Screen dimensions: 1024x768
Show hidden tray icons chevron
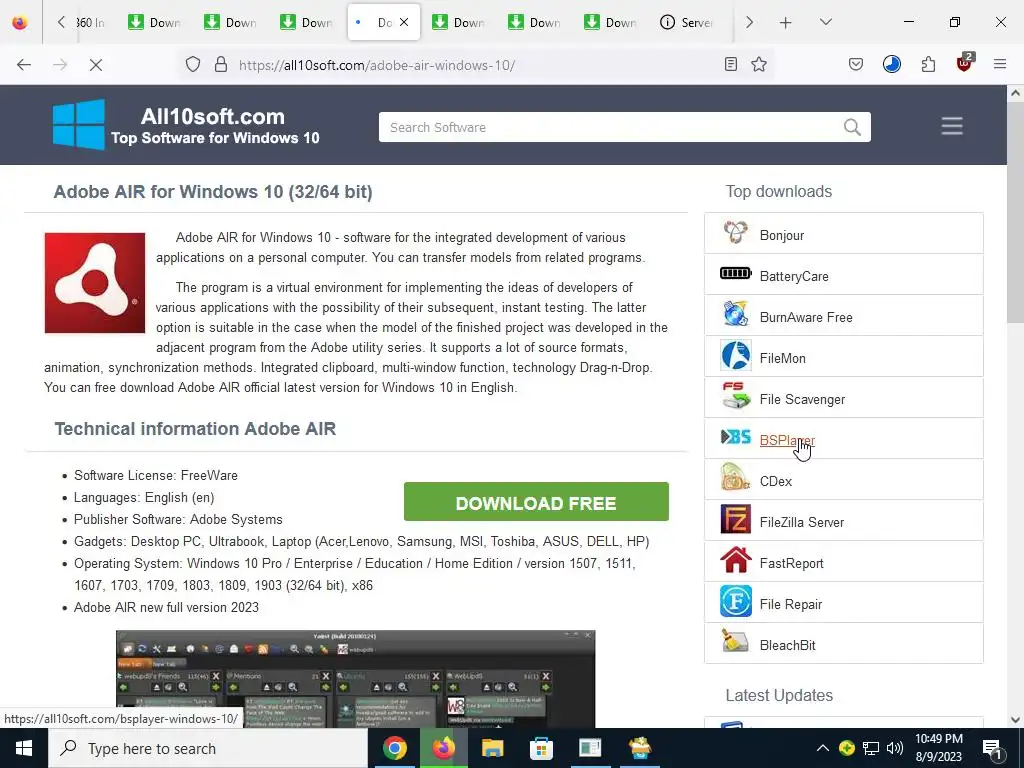pyautogui.click(x=823, y=748)
